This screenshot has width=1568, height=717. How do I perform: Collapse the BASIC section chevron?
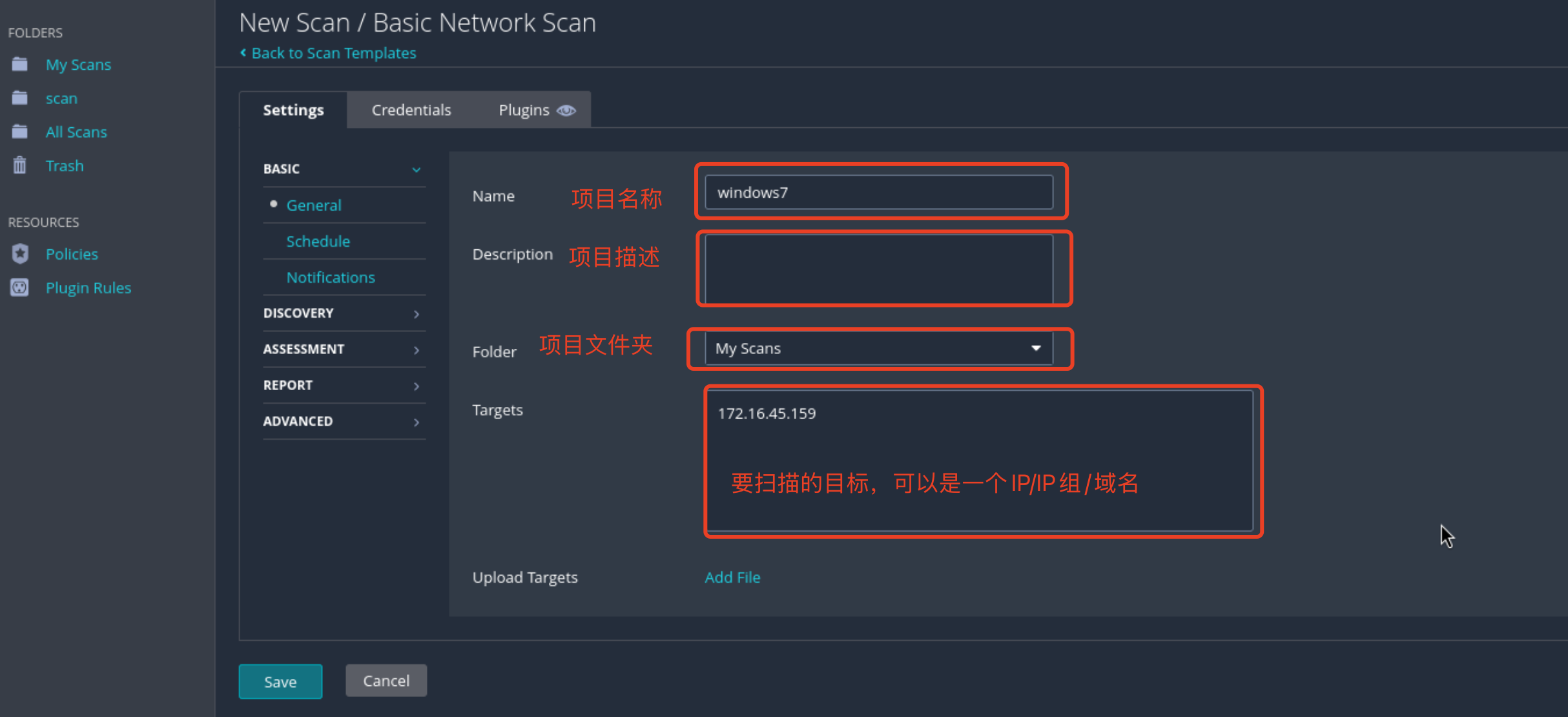coord(417,169)
